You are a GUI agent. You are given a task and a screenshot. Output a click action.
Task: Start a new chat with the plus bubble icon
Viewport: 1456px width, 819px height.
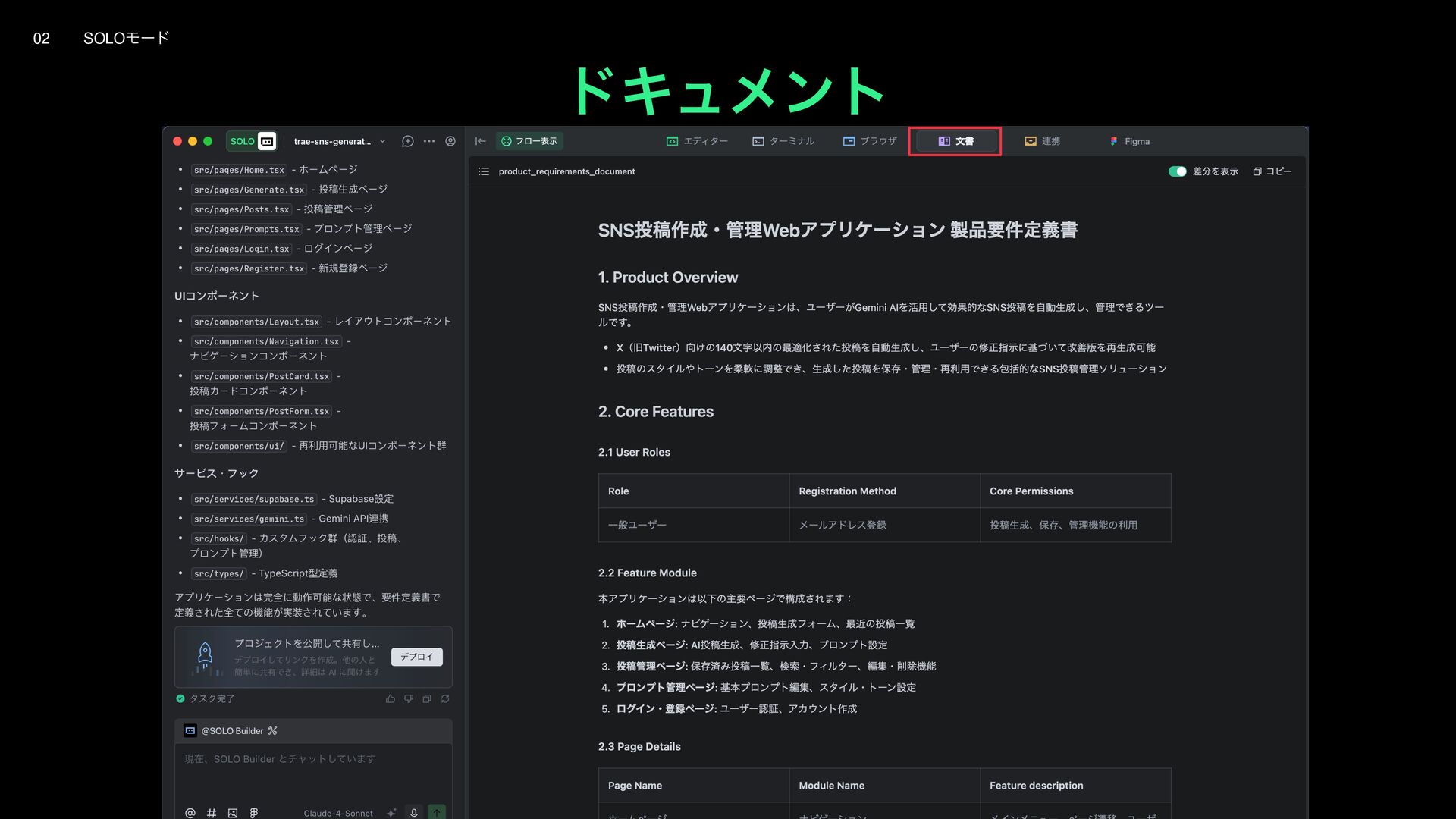pyautogui.click(x=407, y=141)
